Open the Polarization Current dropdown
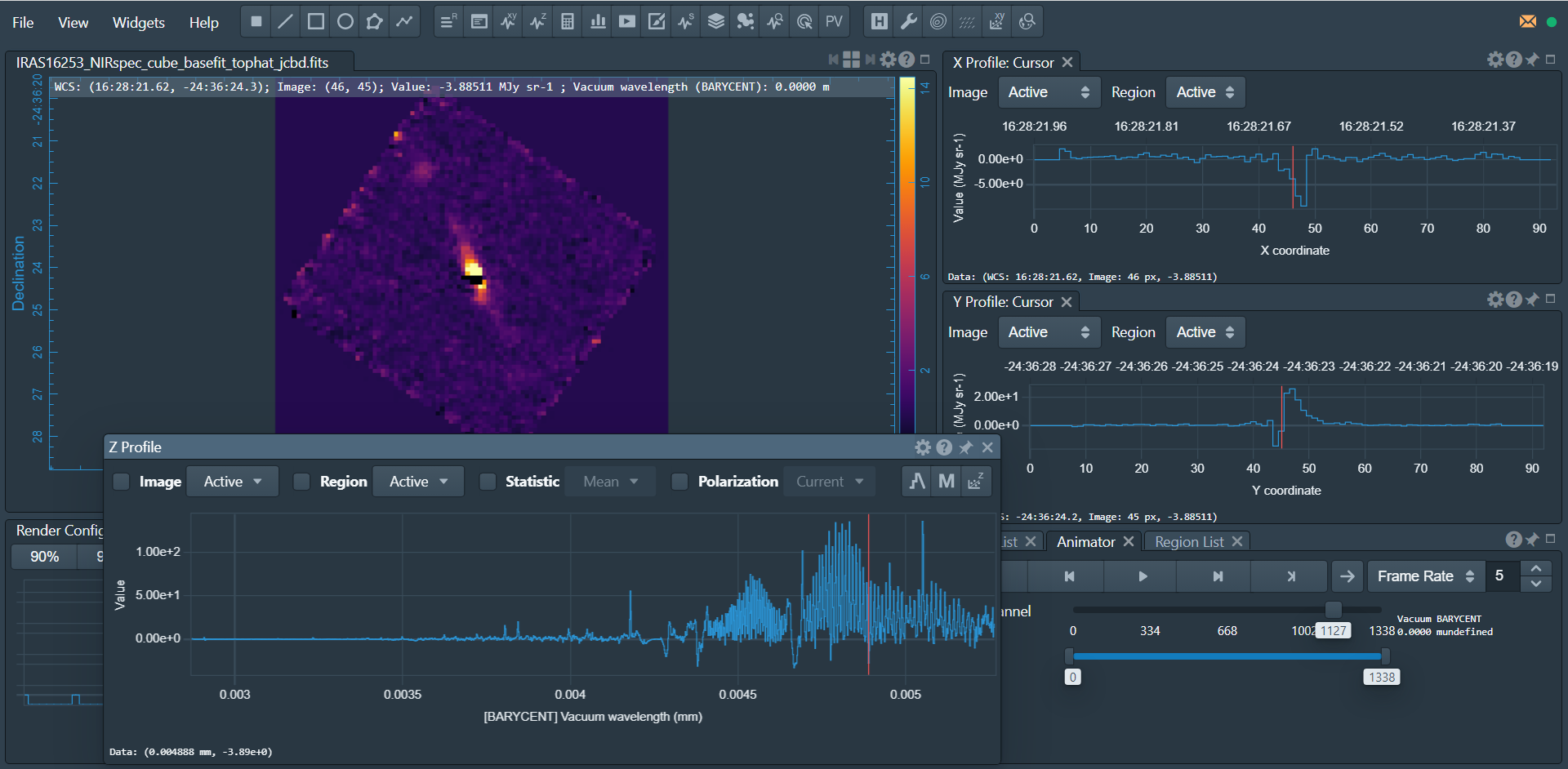This screenshot has width=1568, height=769. click(x=830, y=482)
